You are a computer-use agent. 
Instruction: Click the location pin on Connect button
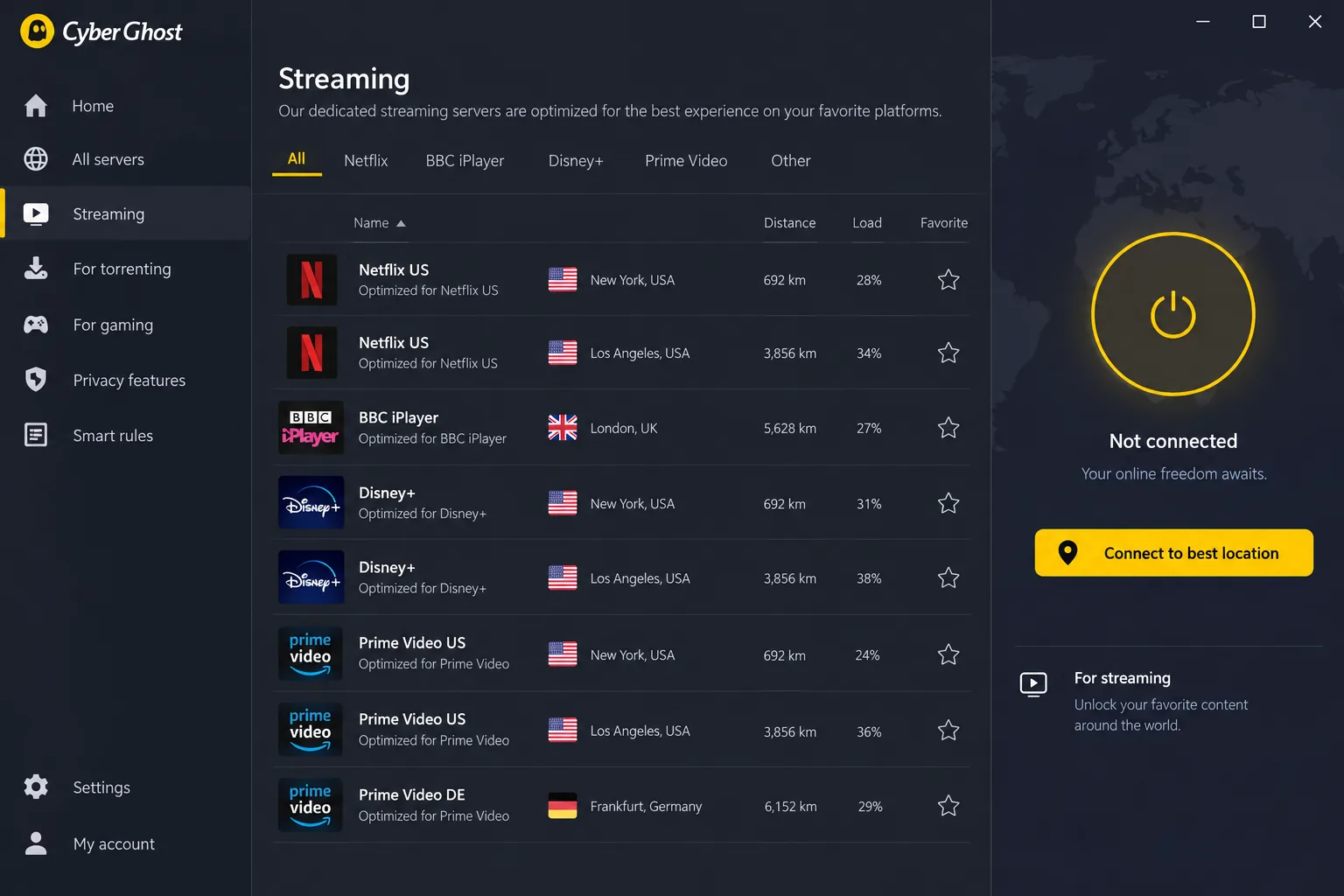(x=1067, y=552)
